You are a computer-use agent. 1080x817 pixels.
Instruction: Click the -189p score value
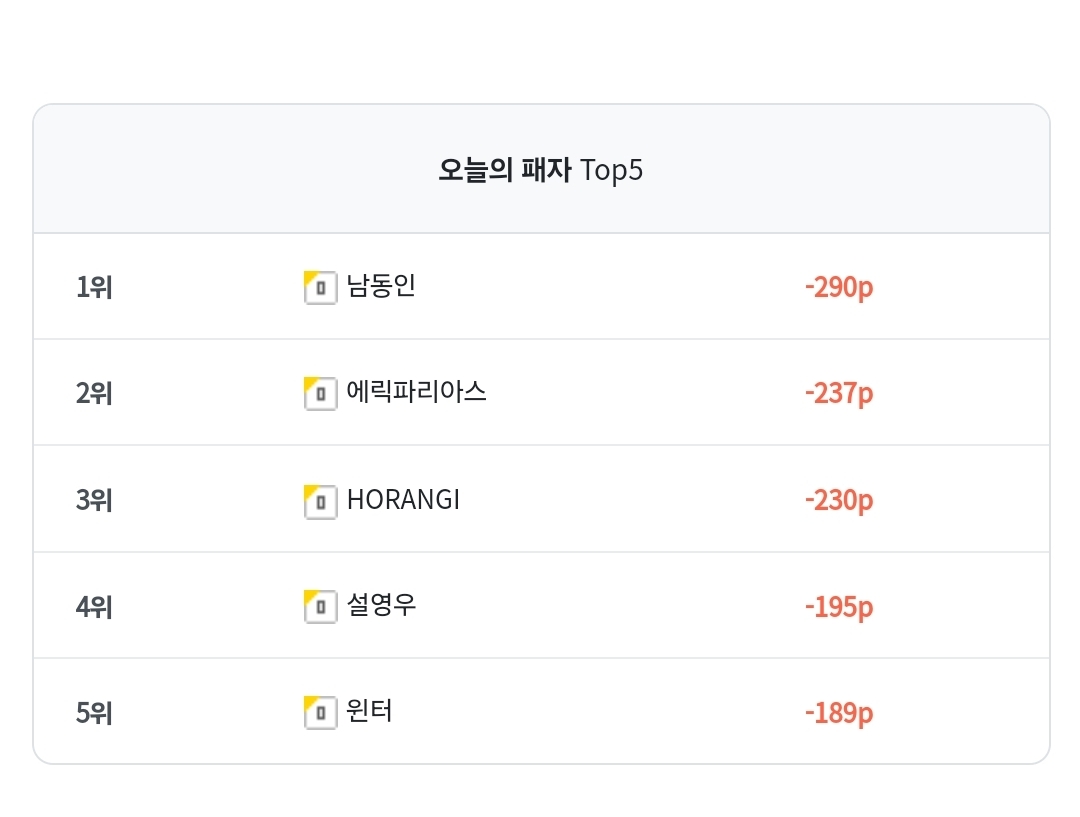tap(839, 714)
